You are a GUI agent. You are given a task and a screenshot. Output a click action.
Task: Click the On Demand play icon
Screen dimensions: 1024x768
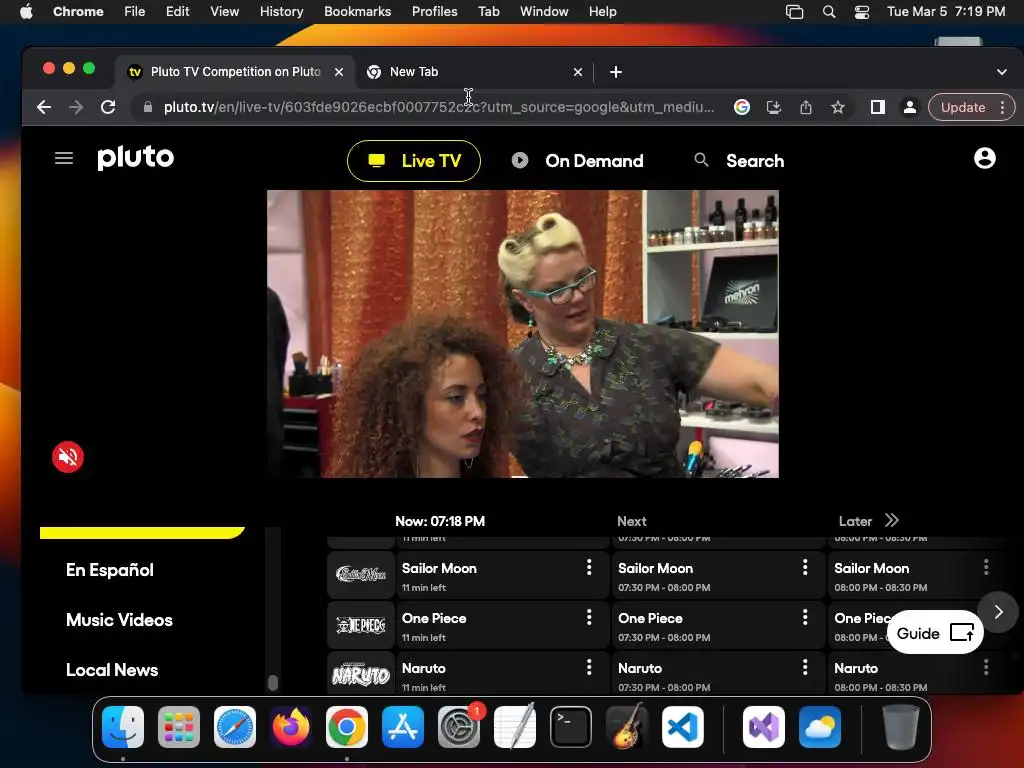click(x=520, y=160)
